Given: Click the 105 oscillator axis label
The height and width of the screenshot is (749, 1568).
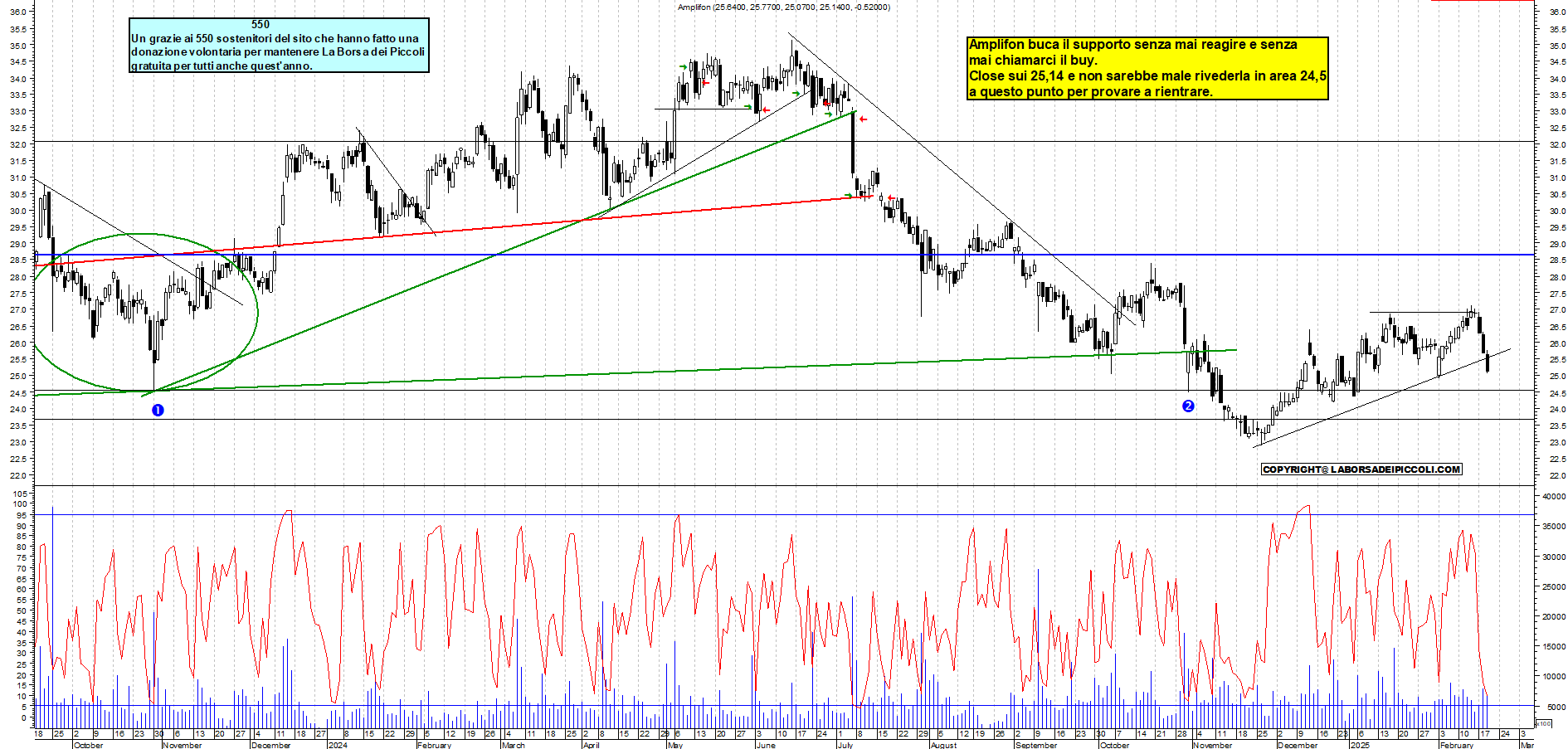Looking at the screenshot, I should [20, 494].
